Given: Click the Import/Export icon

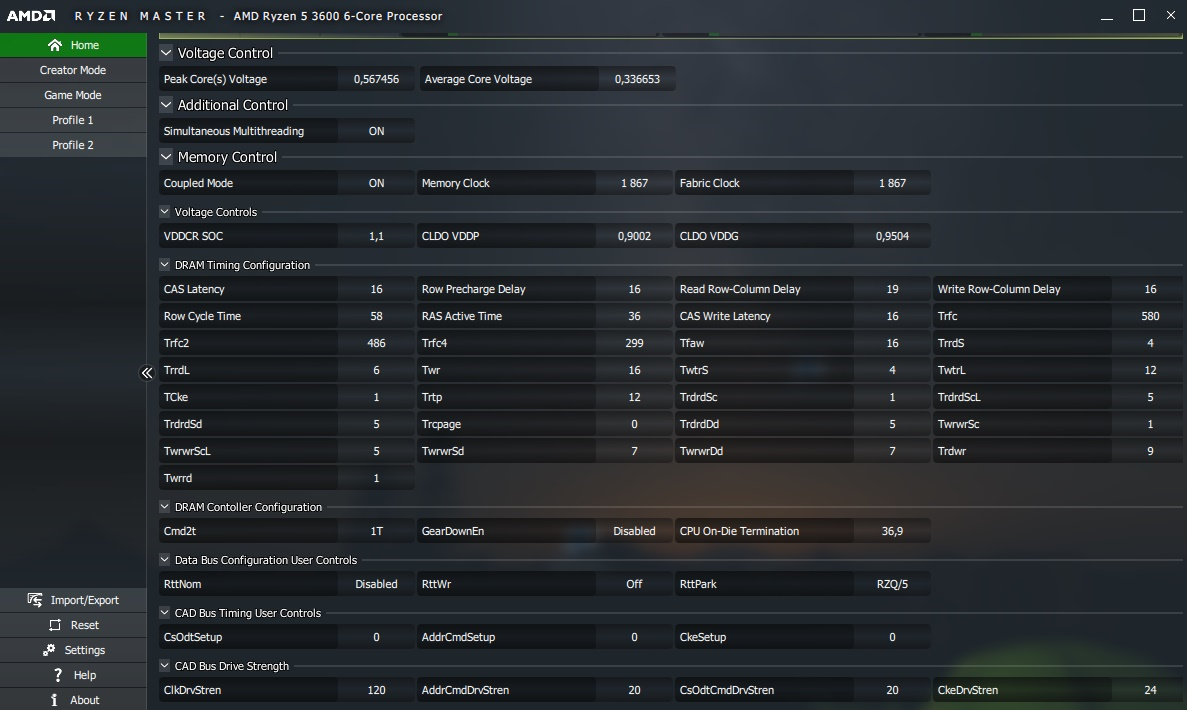Looking at the screenshot, I should coord(35,600).
